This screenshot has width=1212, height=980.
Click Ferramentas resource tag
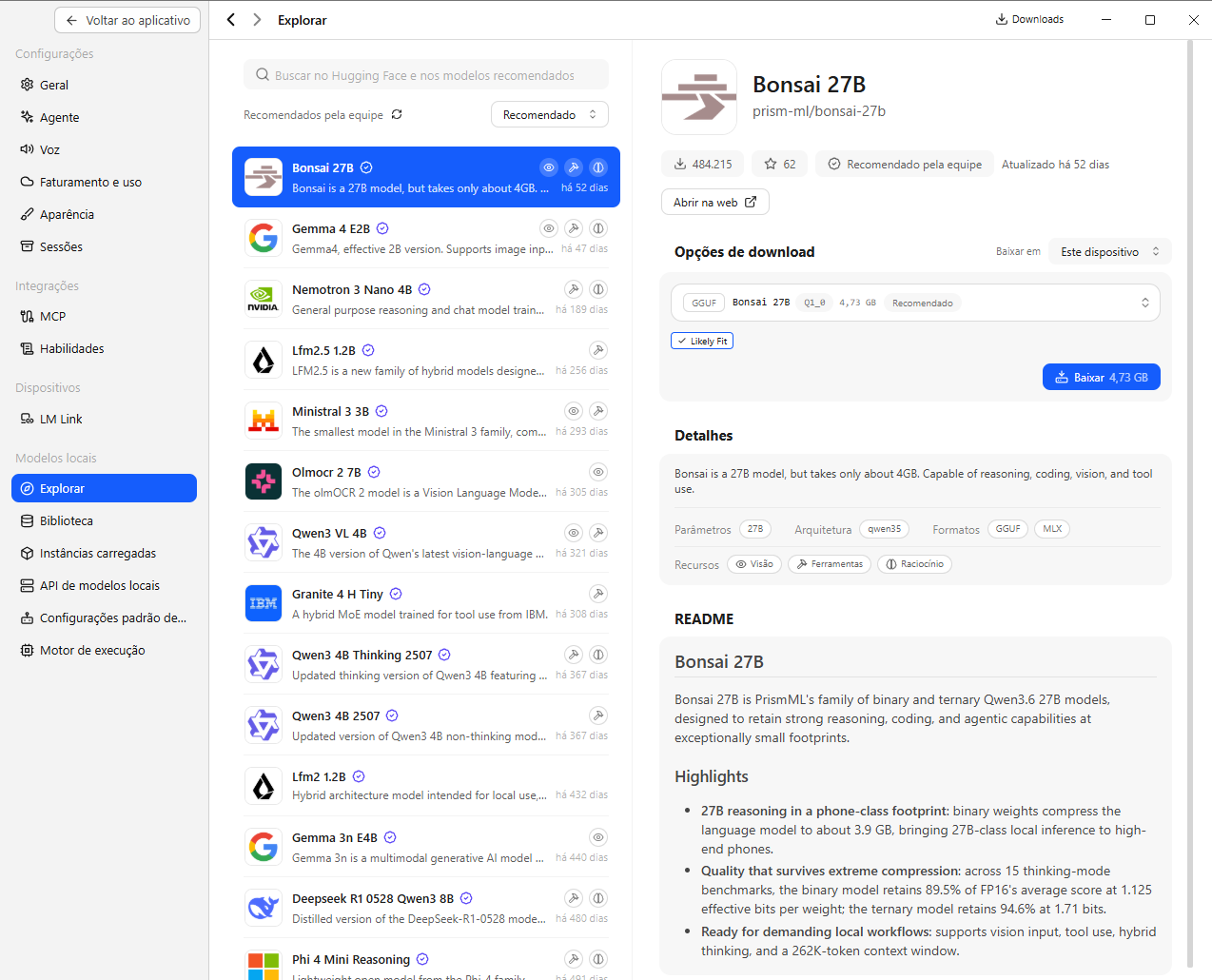click(830, 564)
